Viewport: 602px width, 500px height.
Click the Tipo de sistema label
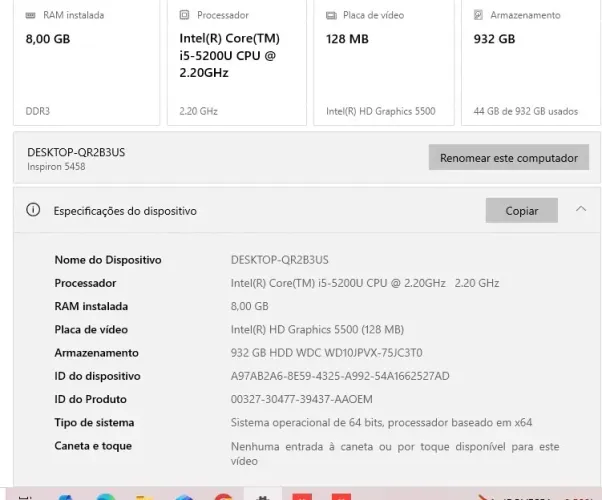94,422
